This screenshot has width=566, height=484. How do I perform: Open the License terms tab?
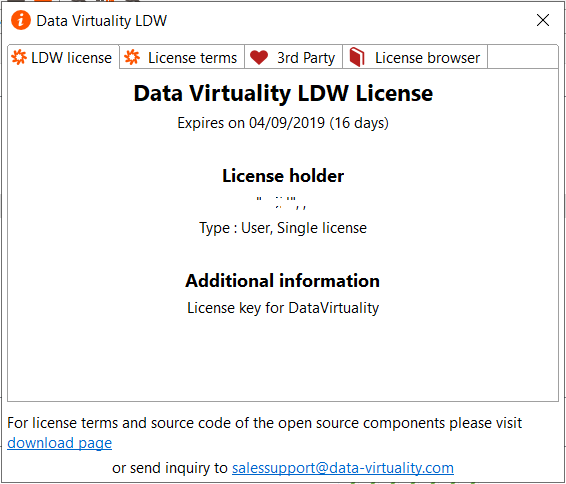[182, 57]
